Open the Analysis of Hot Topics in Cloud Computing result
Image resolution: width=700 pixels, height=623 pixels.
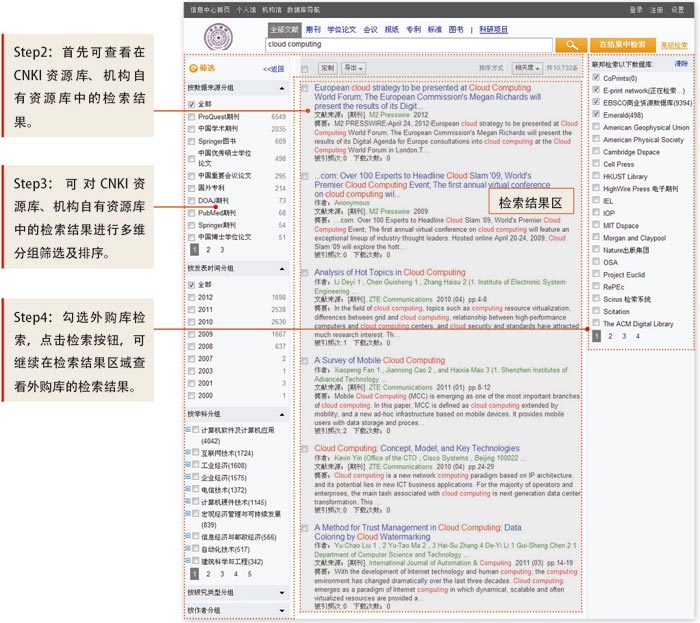point(389,272)
